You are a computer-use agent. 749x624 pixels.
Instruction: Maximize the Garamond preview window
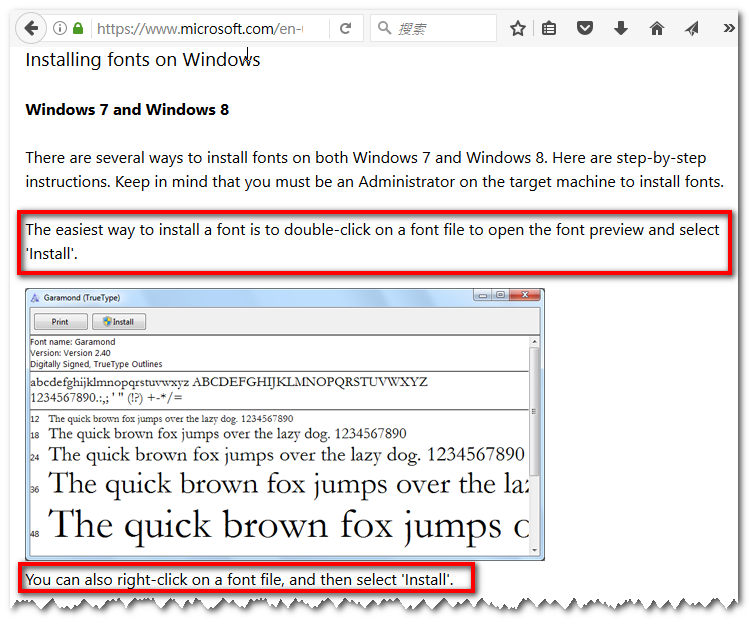click(x=501, y=295)
